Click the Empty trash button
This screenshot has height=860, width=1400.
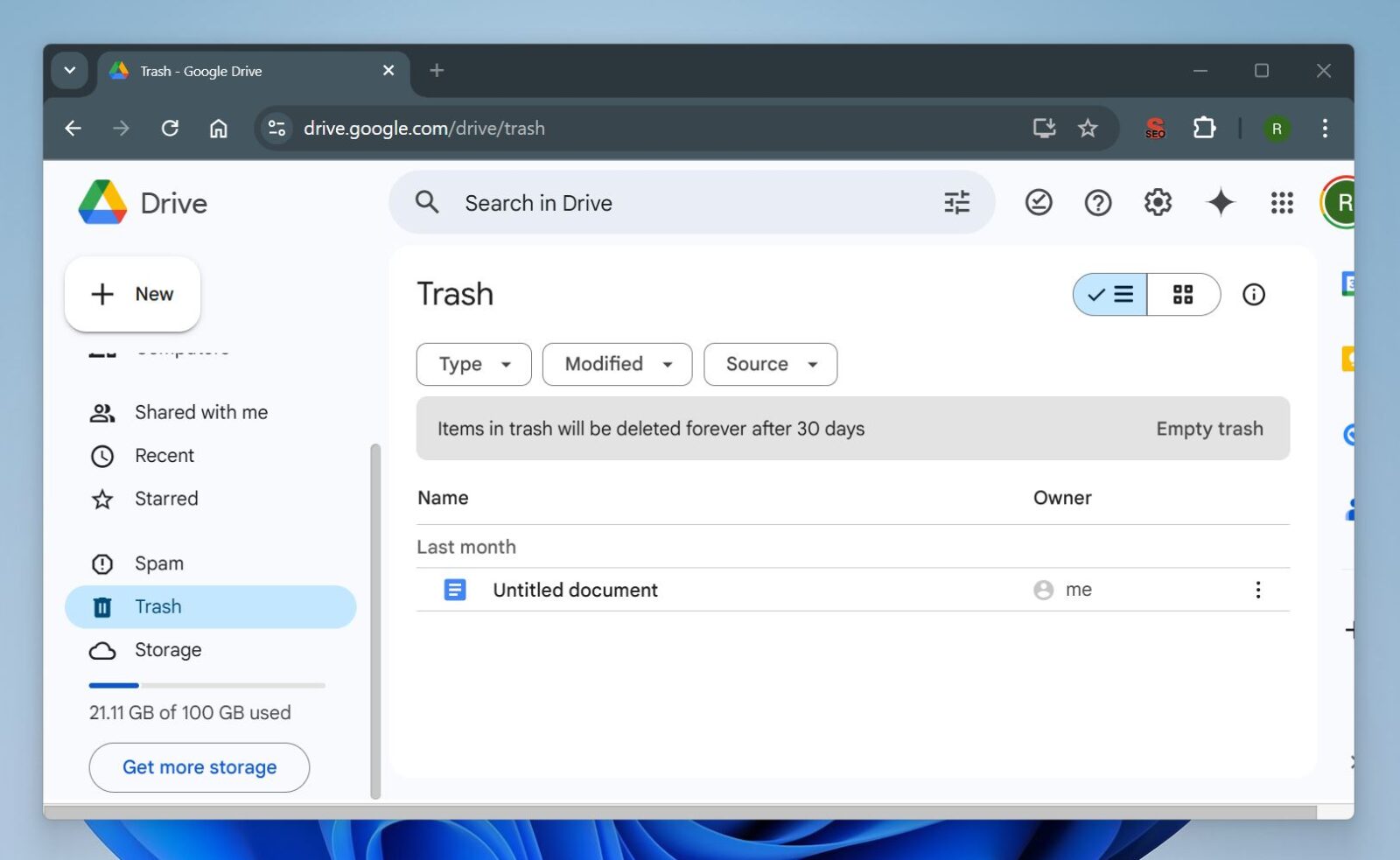click(x=1209, y=429)
